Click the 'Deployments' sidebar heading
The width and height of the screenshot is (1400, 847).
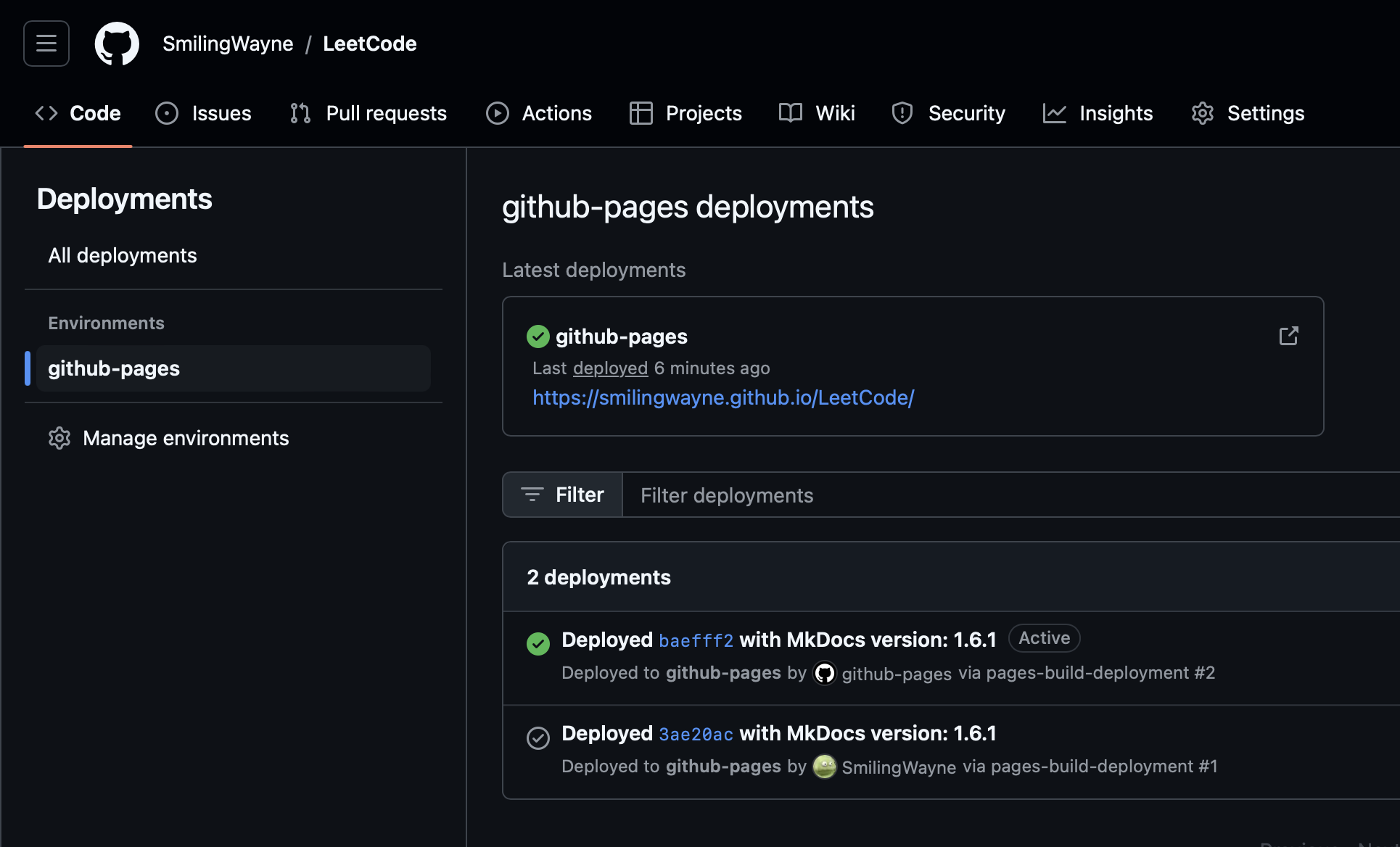pyautogui.click(x=124, y=199)
